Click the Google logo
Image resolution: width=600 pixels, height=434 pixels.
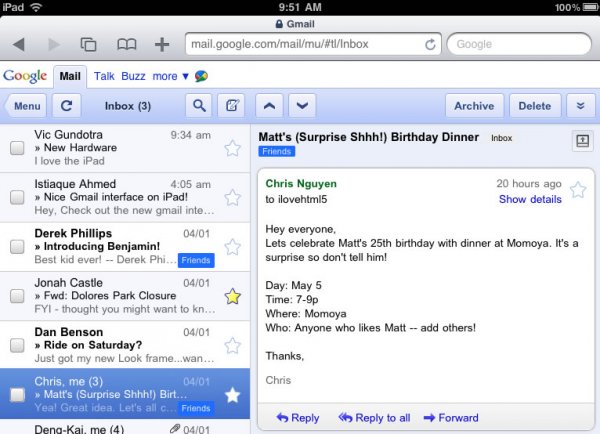(25, 76)
